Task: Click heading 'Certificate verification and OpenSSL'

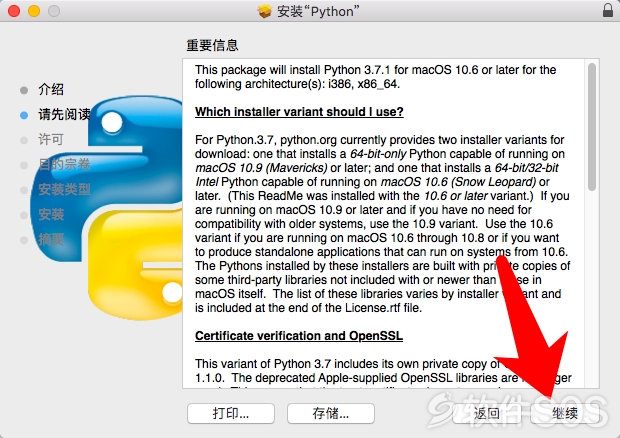Action: pyautogui.click(x=299, y=336)
